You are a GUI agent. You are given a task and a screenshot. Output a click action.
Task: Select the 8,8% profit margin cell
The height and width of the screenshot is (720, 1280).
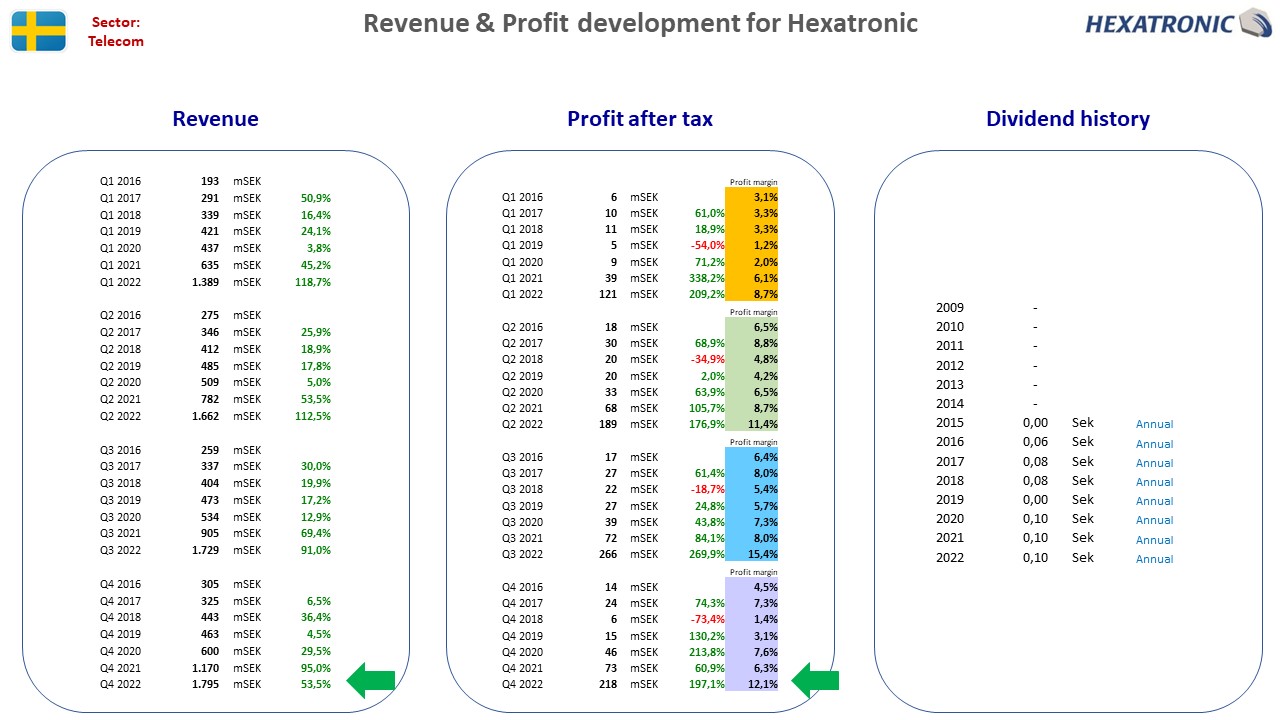tap(752, 343)
